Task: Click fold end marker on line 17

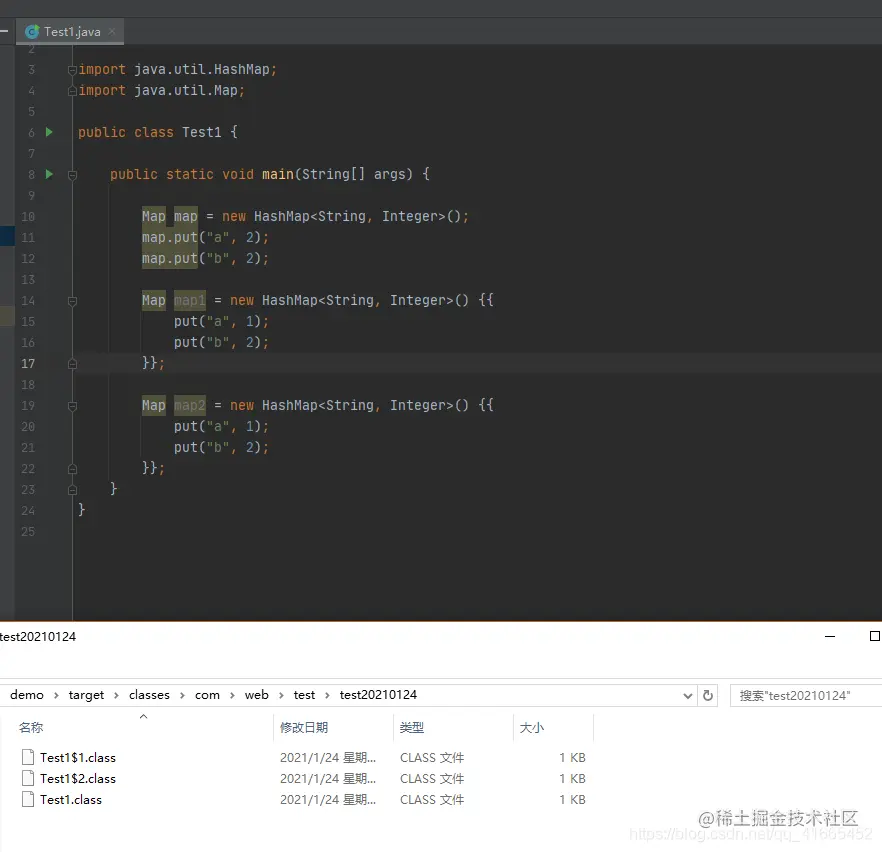Action: [72, 364]
